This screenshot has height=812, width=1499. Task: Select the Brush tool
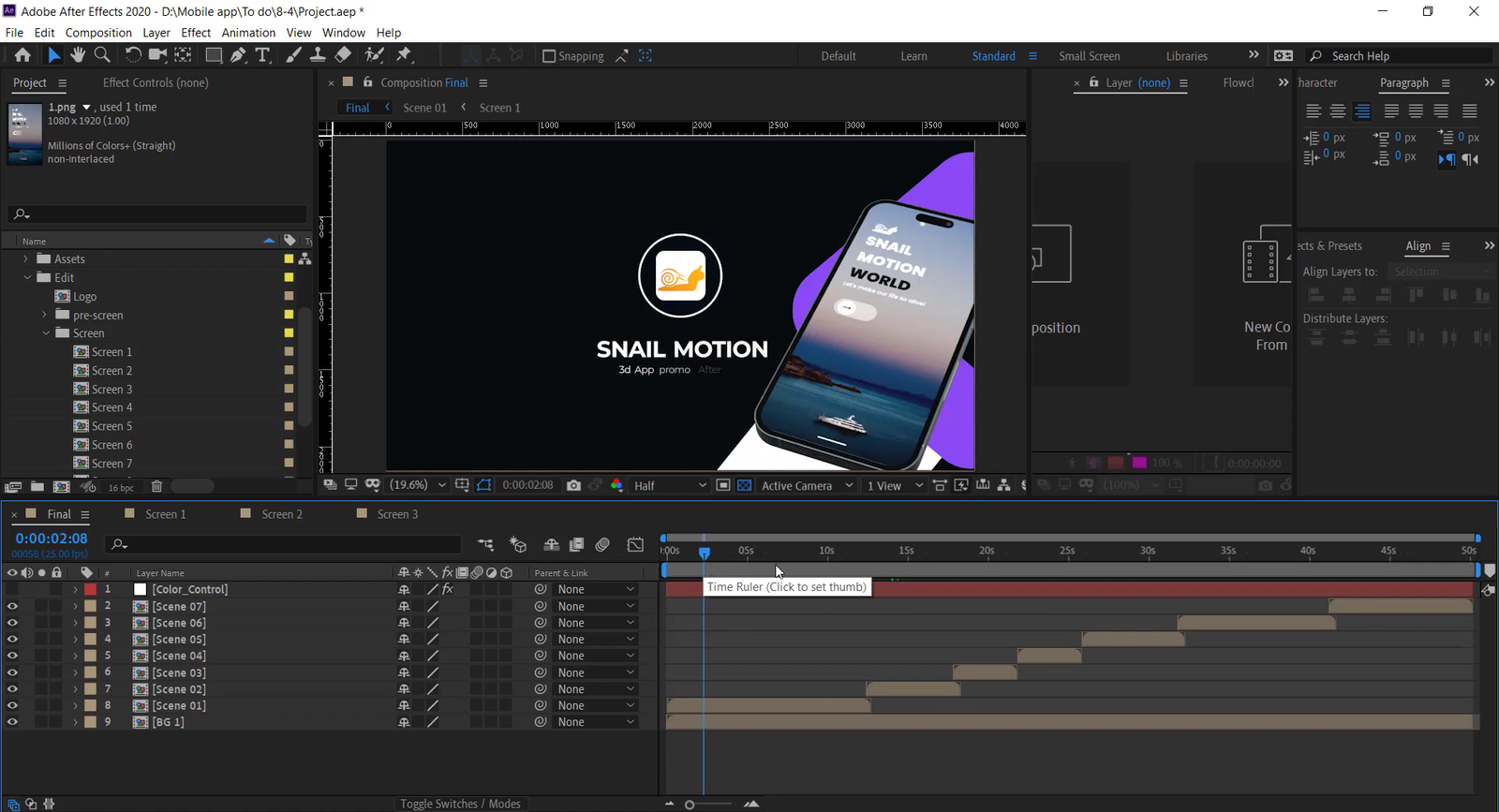293,55
